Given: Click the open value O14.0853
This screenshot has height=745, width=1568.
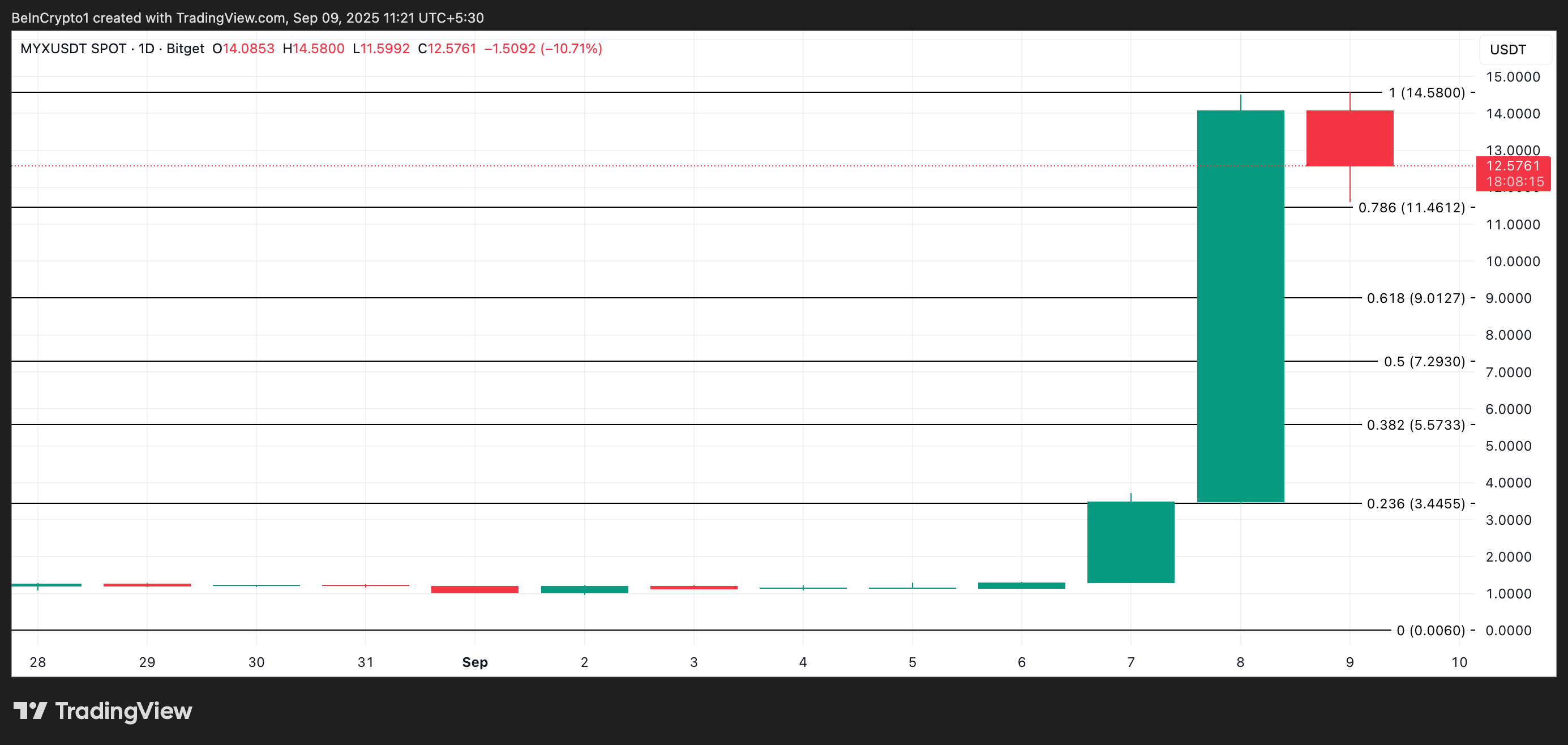Looking at the screenshot, I should pos(242,49).
